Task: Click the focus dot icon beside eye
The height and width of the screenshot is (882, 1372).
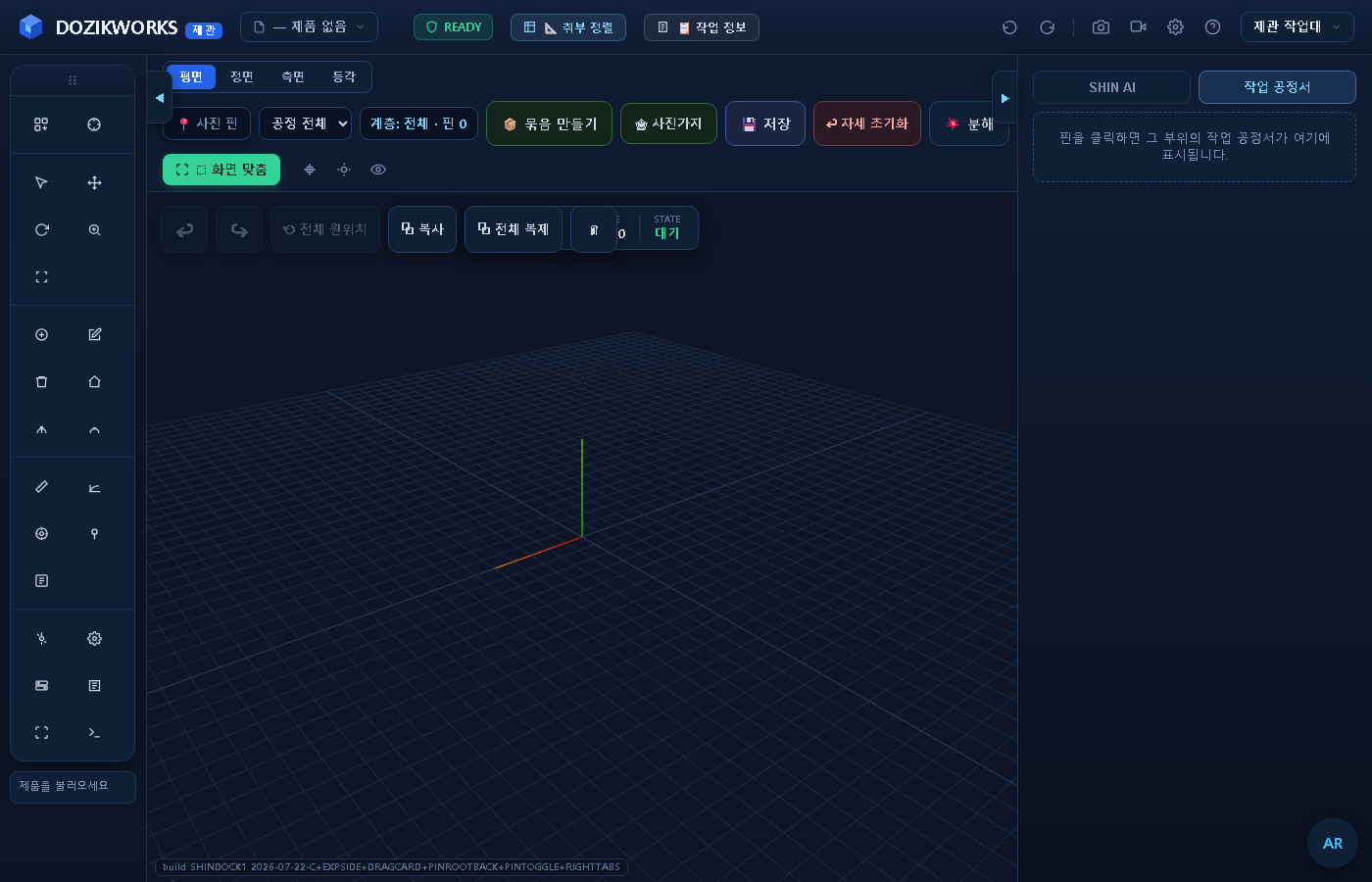Action: coord(344,170)
